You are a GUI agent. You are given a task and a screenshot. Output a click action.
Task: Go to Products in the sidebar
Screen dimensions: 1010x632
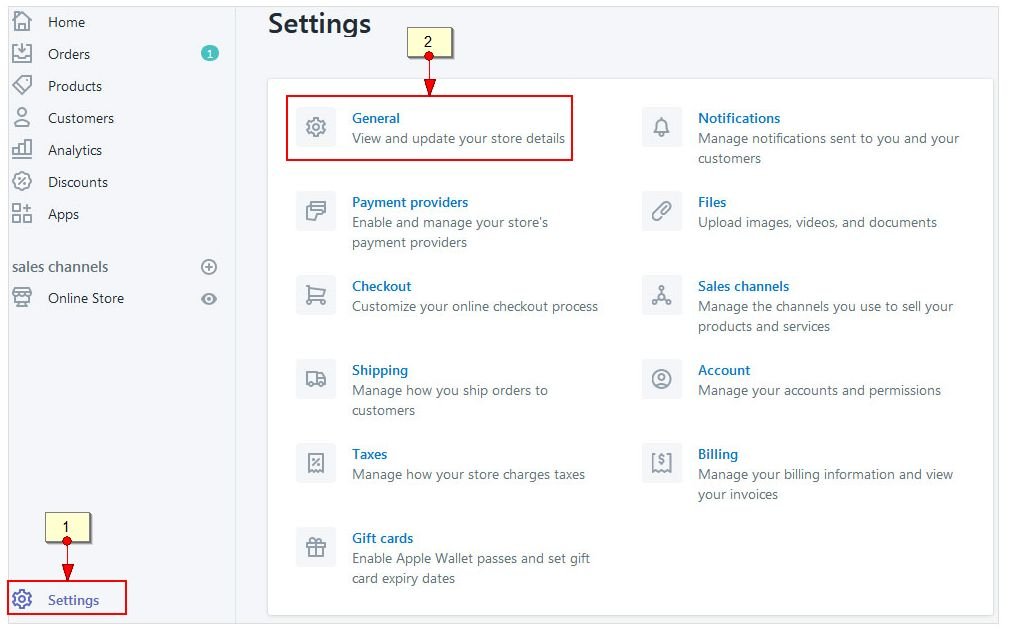pyautogui.click(x=74, y=86)
